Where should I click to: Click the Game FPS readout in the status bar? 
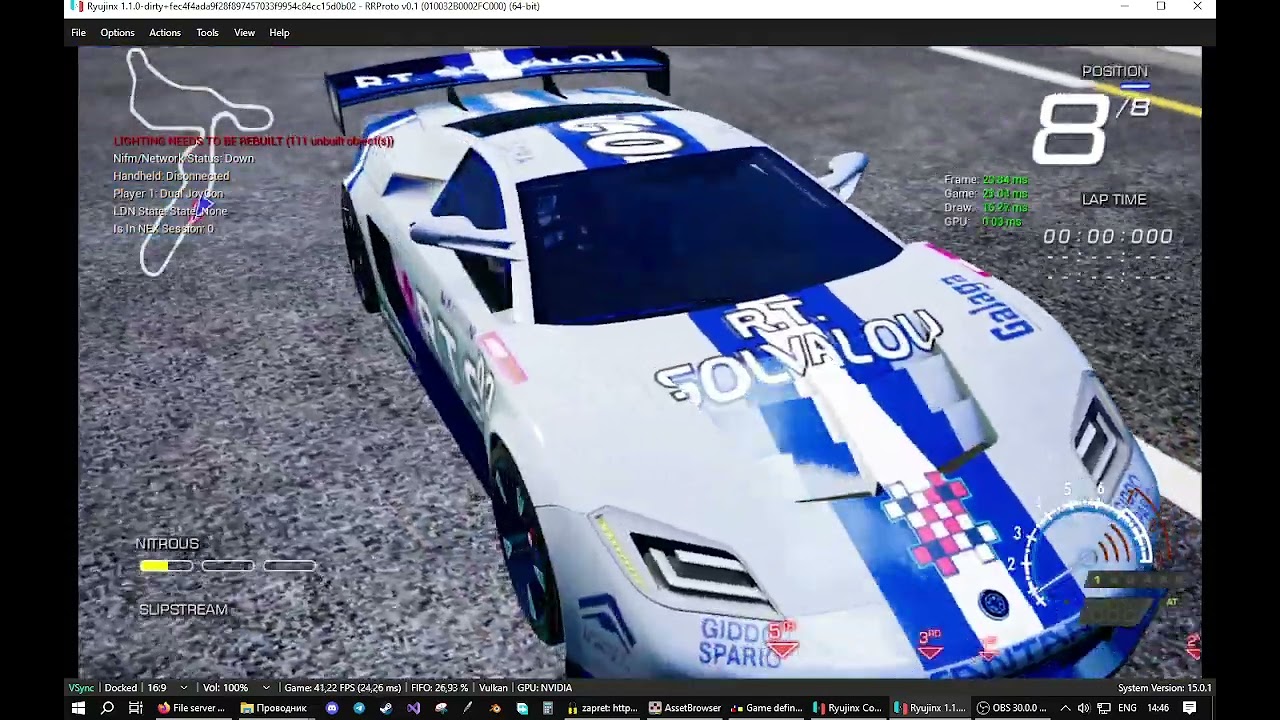pyautogui.click(x=343, y=688)
